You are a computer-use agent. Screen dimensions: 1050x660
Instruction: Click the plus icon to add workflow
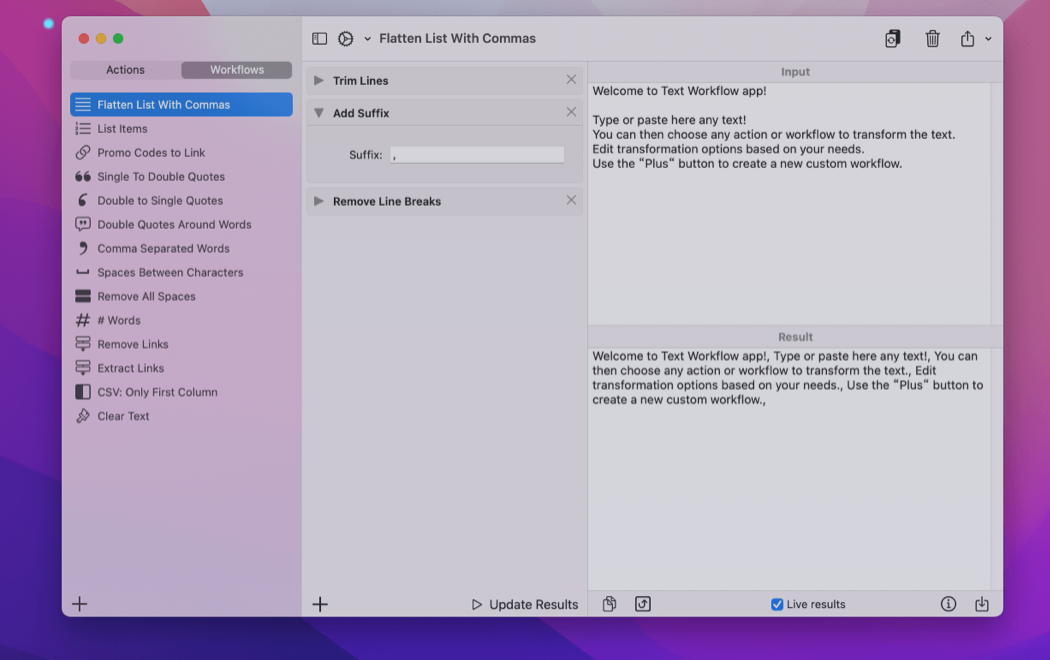tap(80, 604)
